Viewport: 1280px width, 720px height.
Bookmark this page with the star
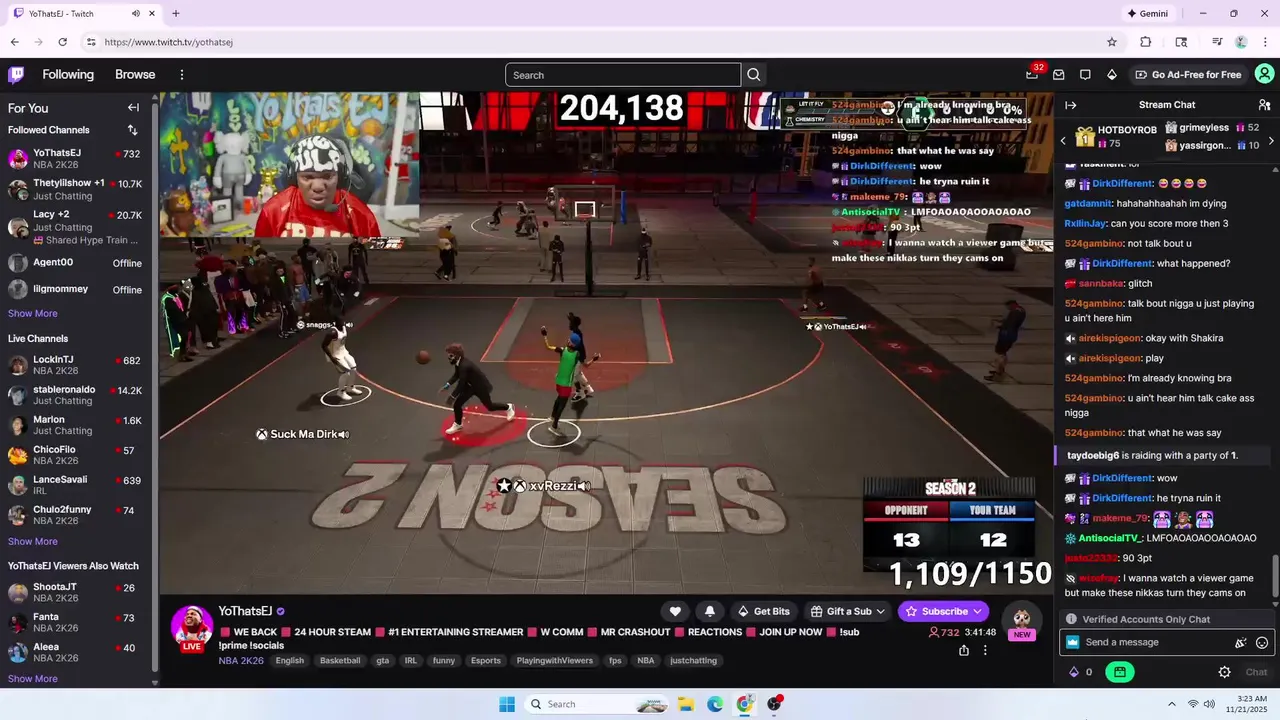pos(1111,42)
